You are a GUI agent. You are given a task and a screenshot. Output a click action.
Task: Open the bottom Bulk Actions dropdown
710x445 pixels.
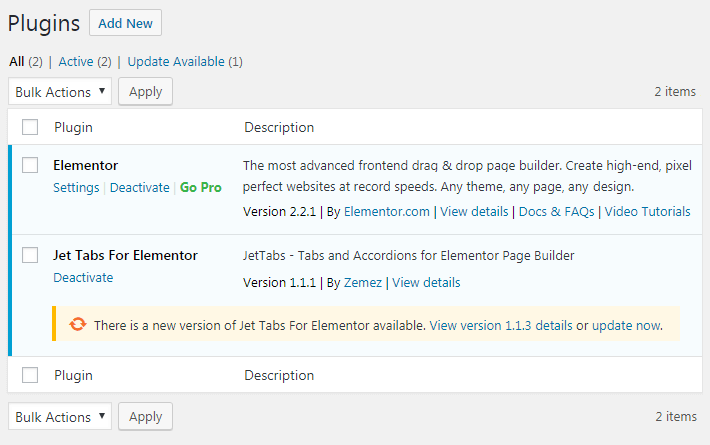tap(60, 416)
